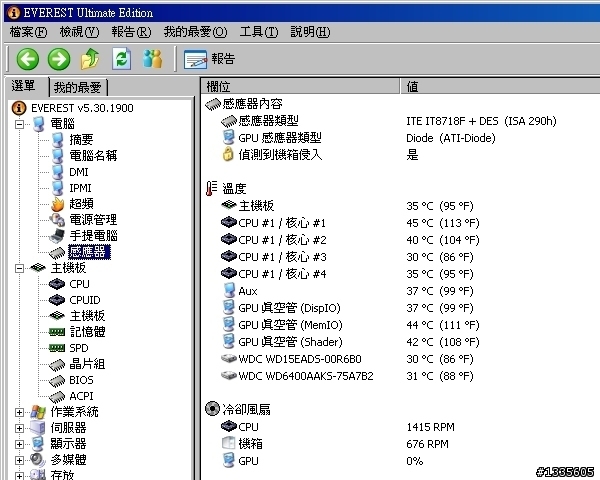Select ACPI in the tree

(81, 396)
